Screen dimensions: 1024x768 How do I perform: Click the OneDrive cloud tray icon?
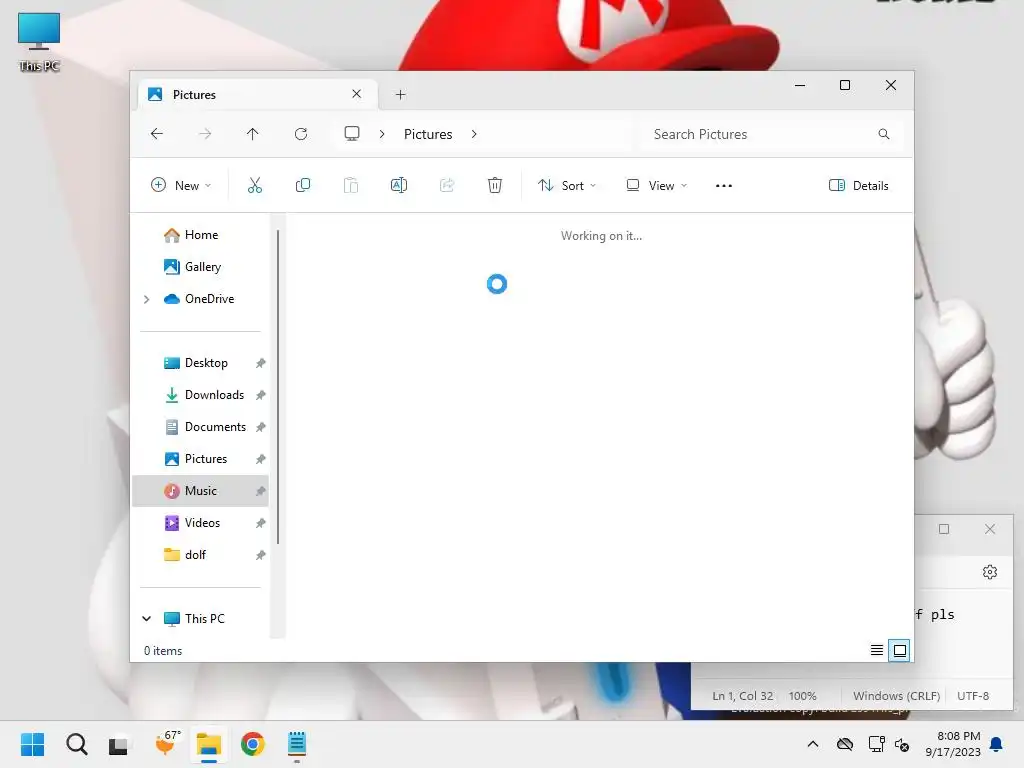click(x=845, y=744)
